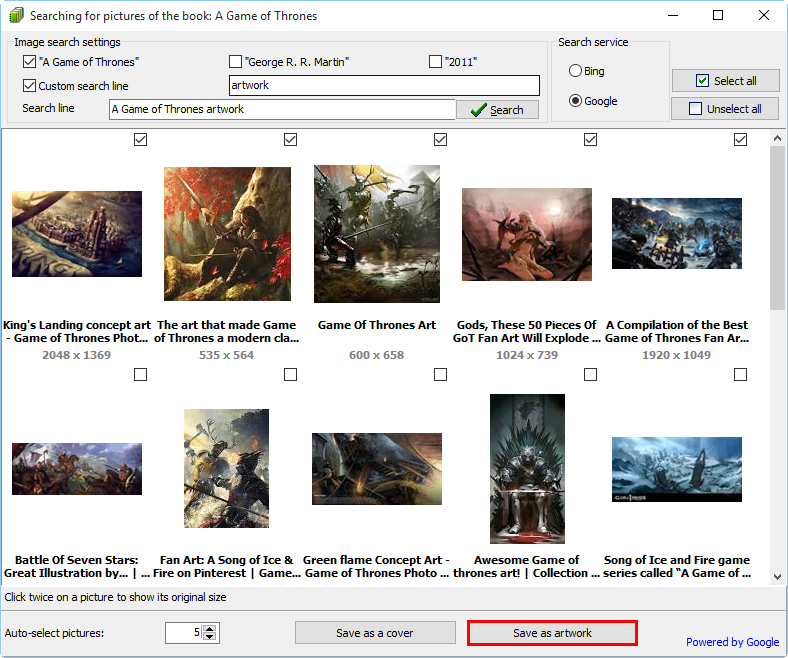The image size is (788, 658).
Task: Select the Google search service
Action: 575,101
